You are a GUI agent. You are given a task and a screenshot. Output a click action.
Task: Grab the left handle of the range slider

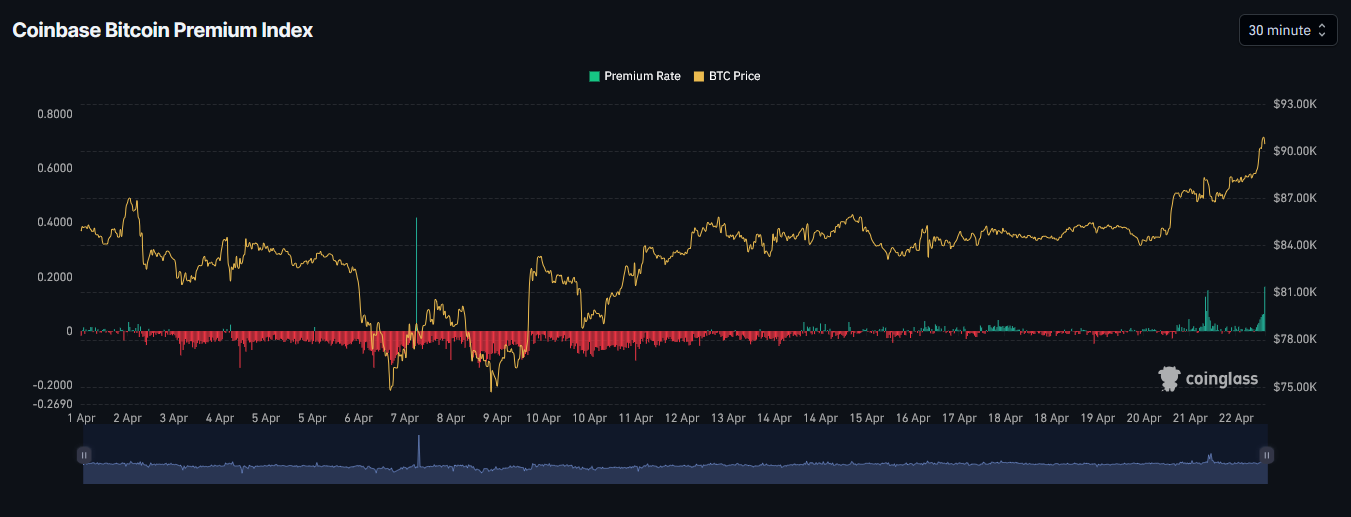click(84, 455)
